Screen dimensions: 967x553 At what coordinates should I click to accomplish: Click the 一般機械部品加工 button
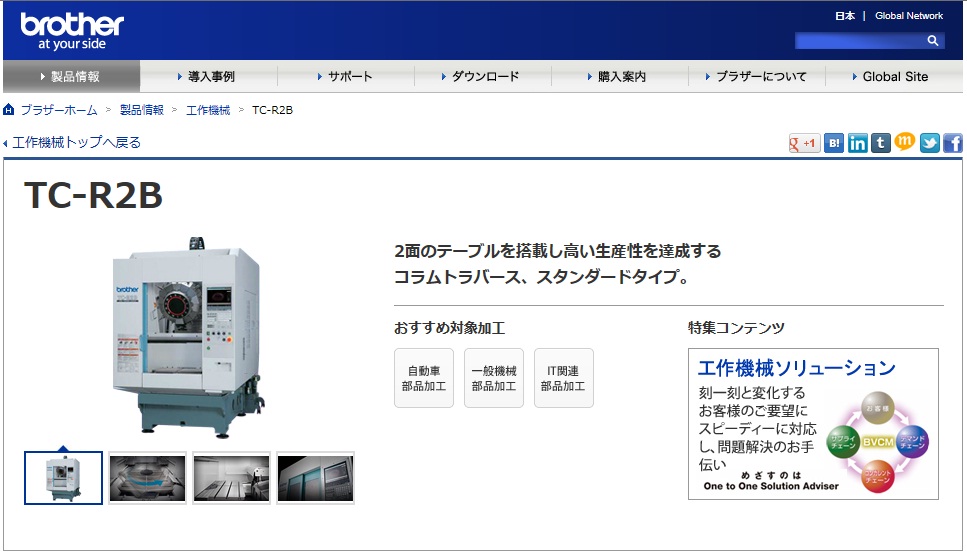493,378
